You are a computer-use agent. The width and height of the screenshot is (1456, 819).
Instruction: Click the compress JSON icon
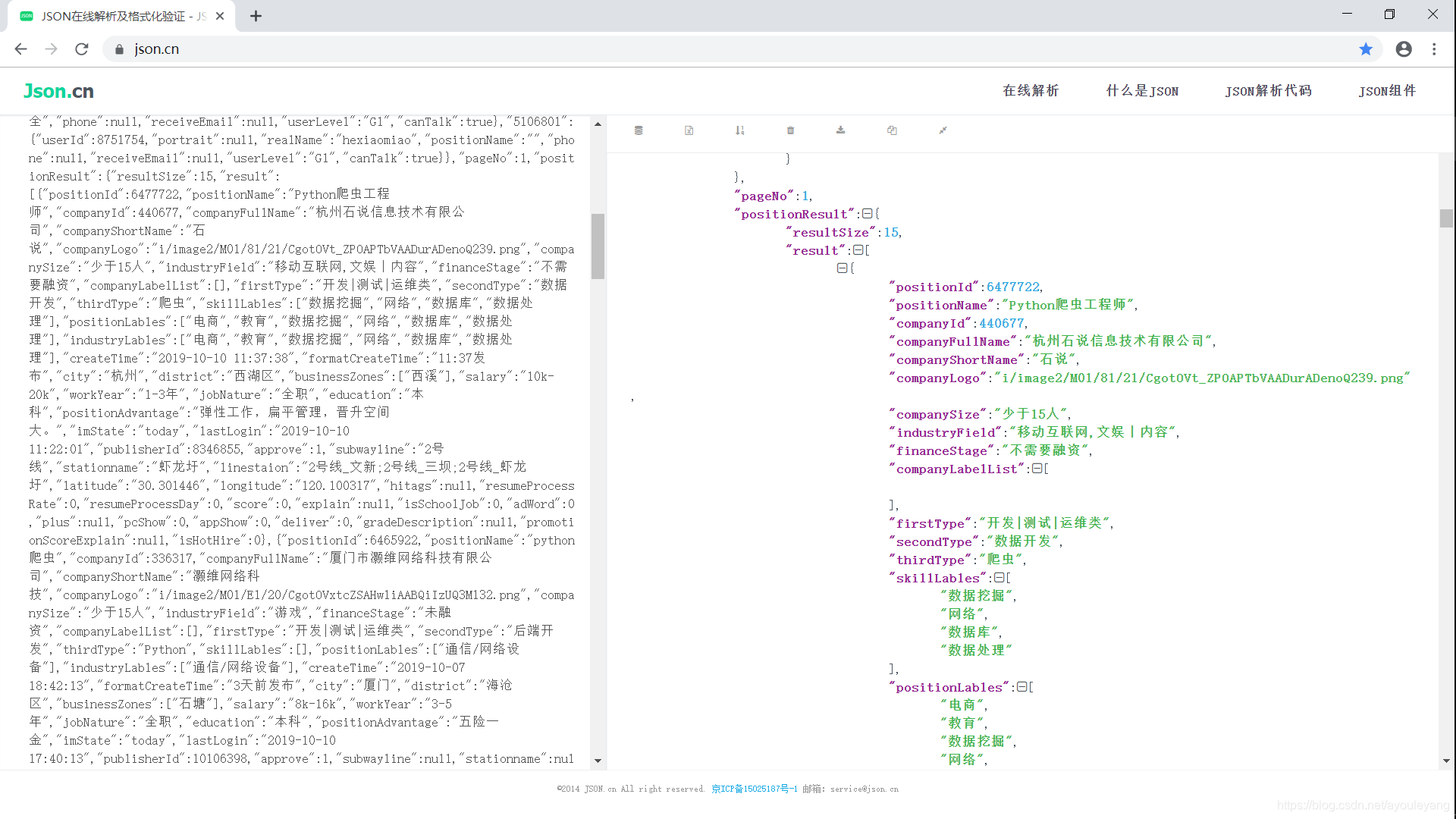943,130
